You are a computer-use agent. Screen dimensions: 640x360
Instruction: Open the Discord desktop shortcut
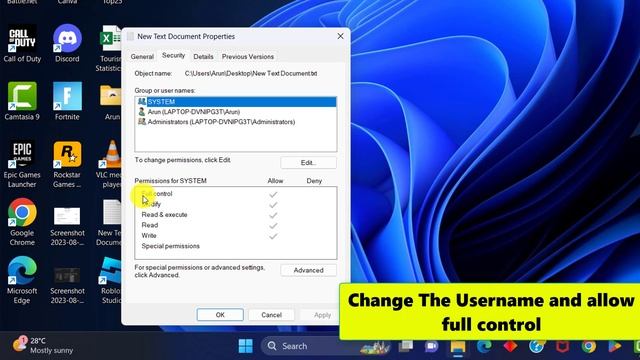[x=67, y=44]
